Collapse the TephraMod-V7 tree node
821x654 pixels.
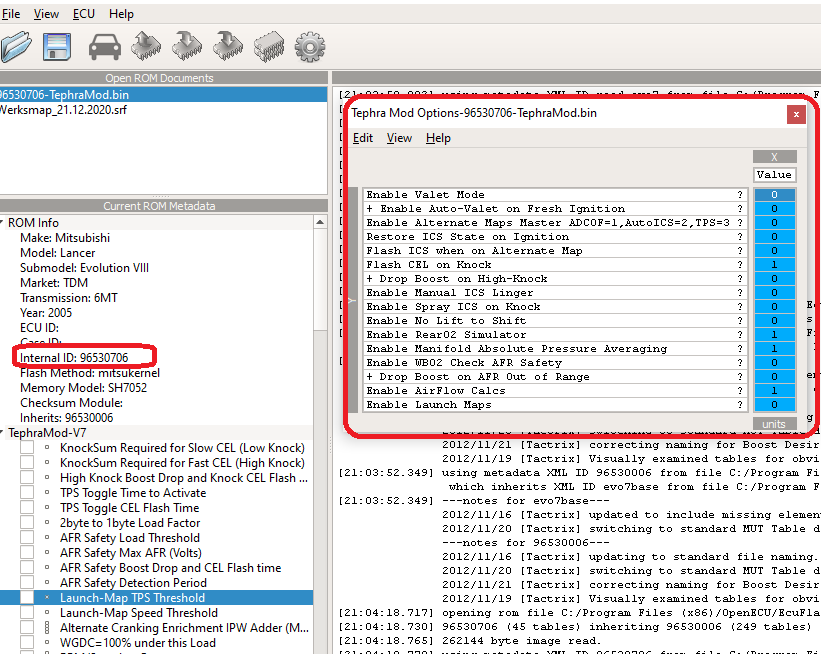pyautogui.click(x=3, y=433)
